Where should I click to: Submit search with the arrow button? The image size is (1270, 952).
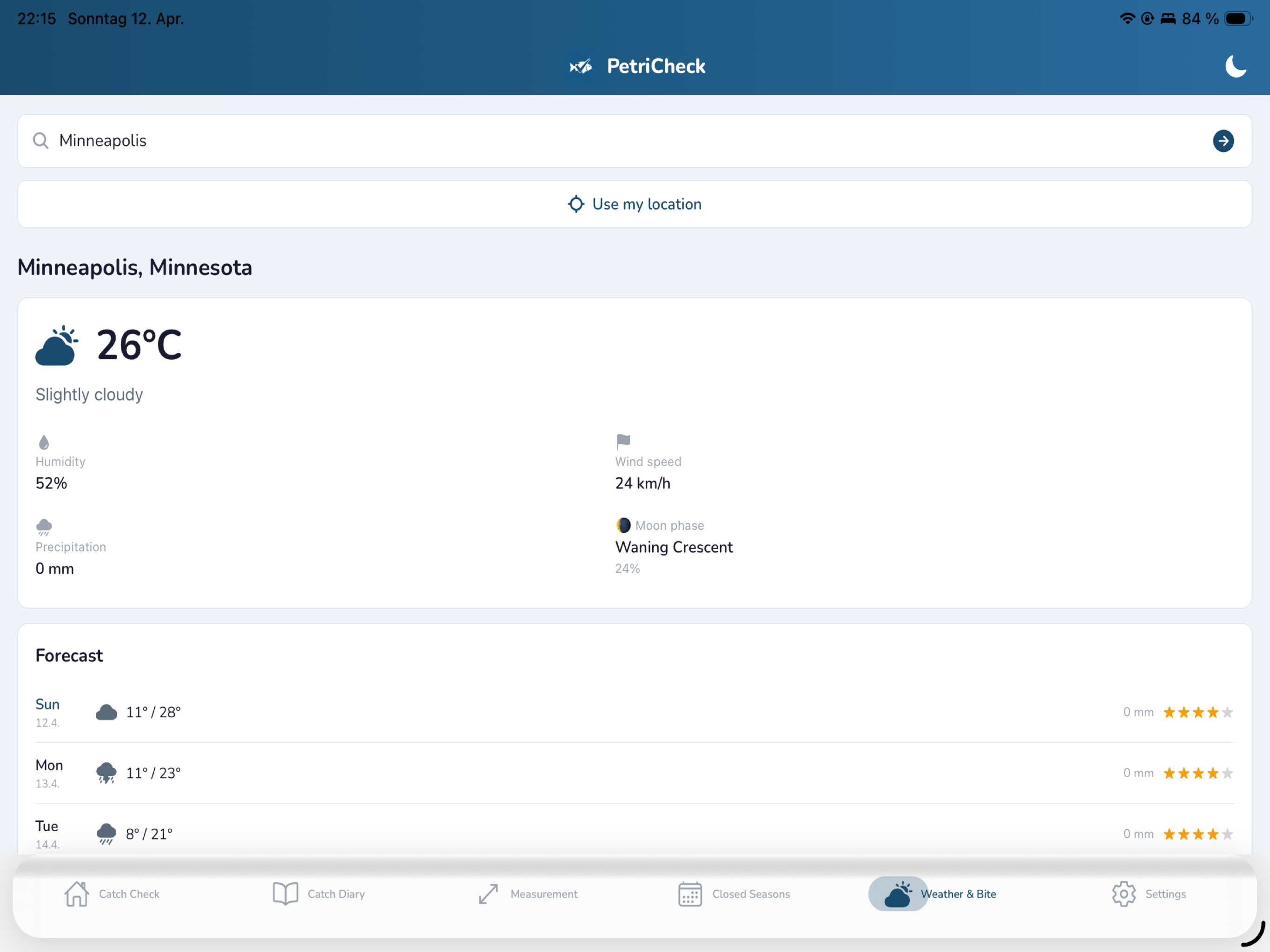1223,141
